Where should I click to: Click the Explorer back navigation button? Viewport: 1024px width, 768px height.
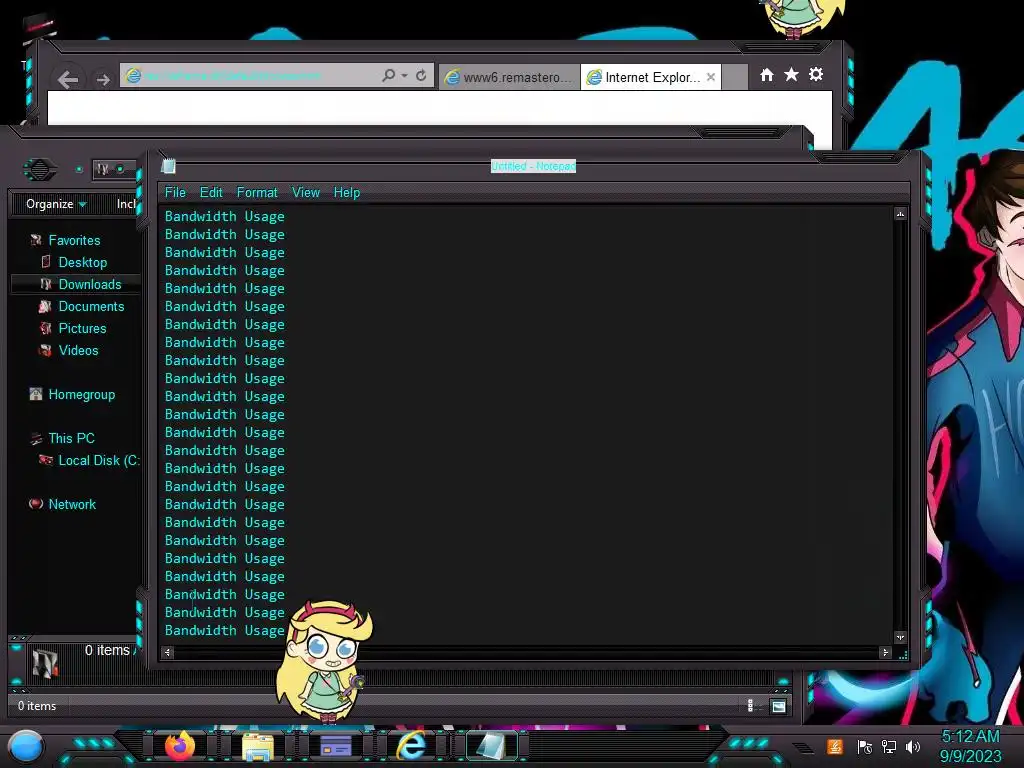(40, 170)
